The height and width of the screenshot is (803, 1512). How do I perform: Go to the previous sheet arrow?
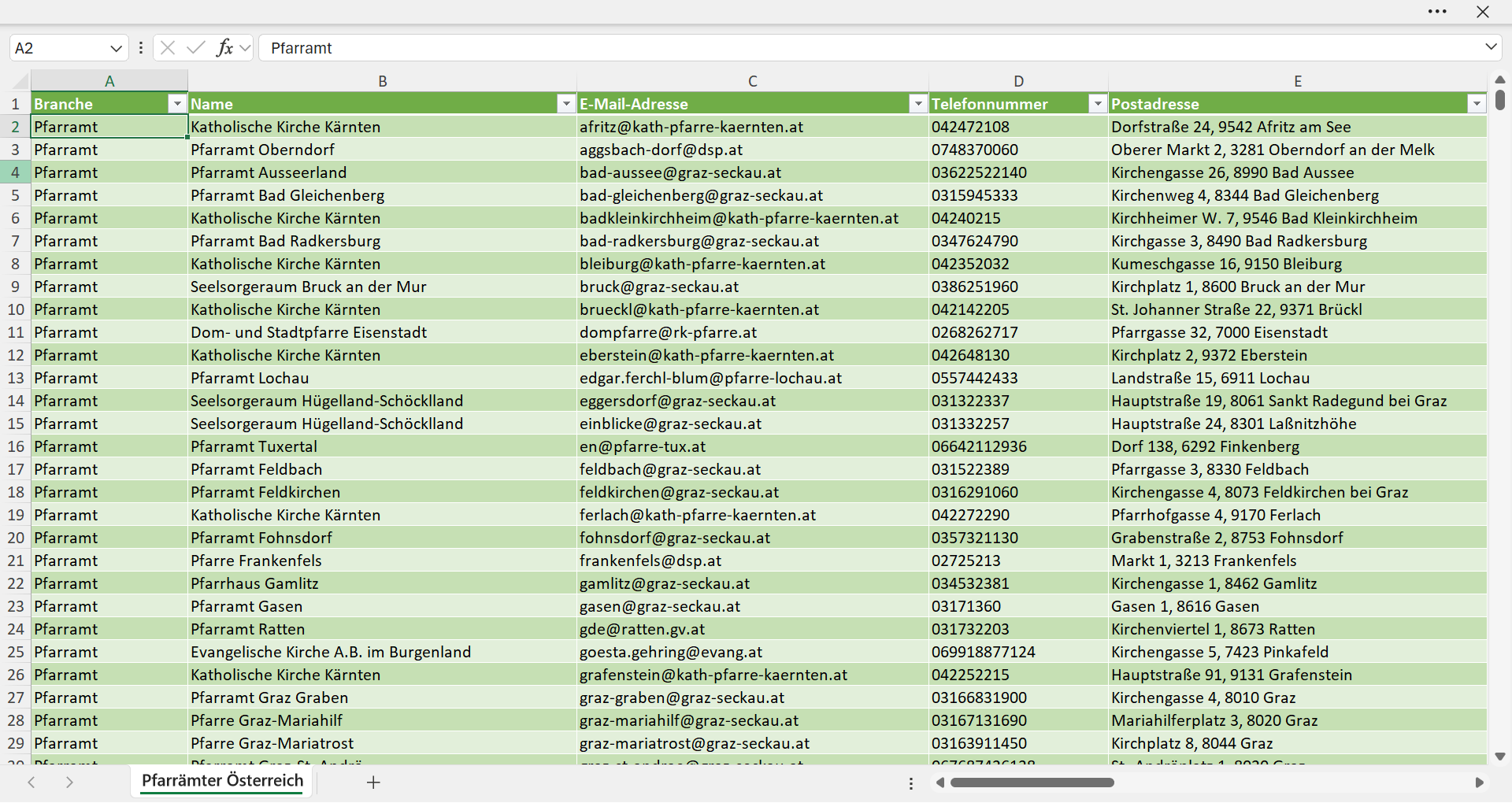click(x=31, y=783)
